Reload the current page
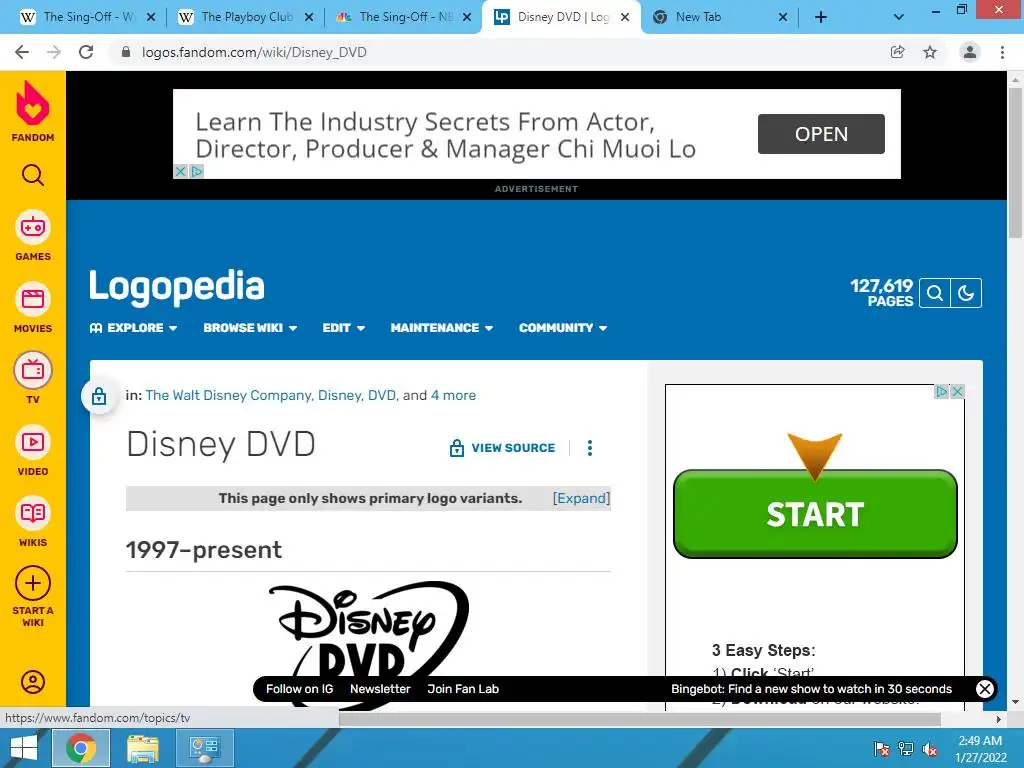This screenshot has height=768, width=1024. point(86,52)
